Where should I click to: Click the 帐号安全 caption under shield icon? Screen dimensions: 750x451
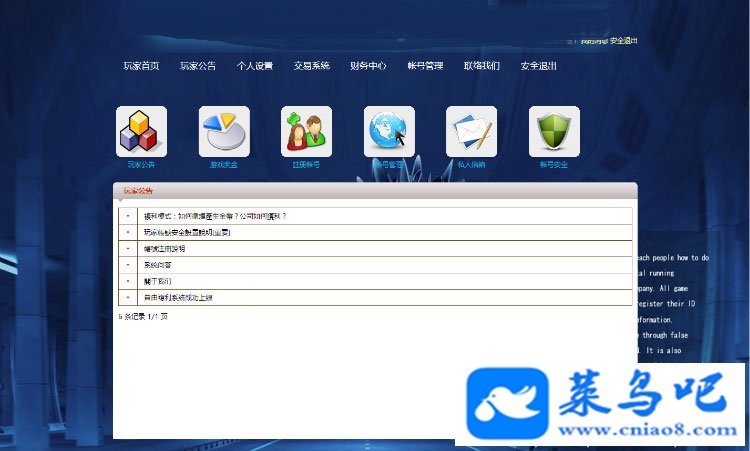pyautogui.click(x=554, y=165)
